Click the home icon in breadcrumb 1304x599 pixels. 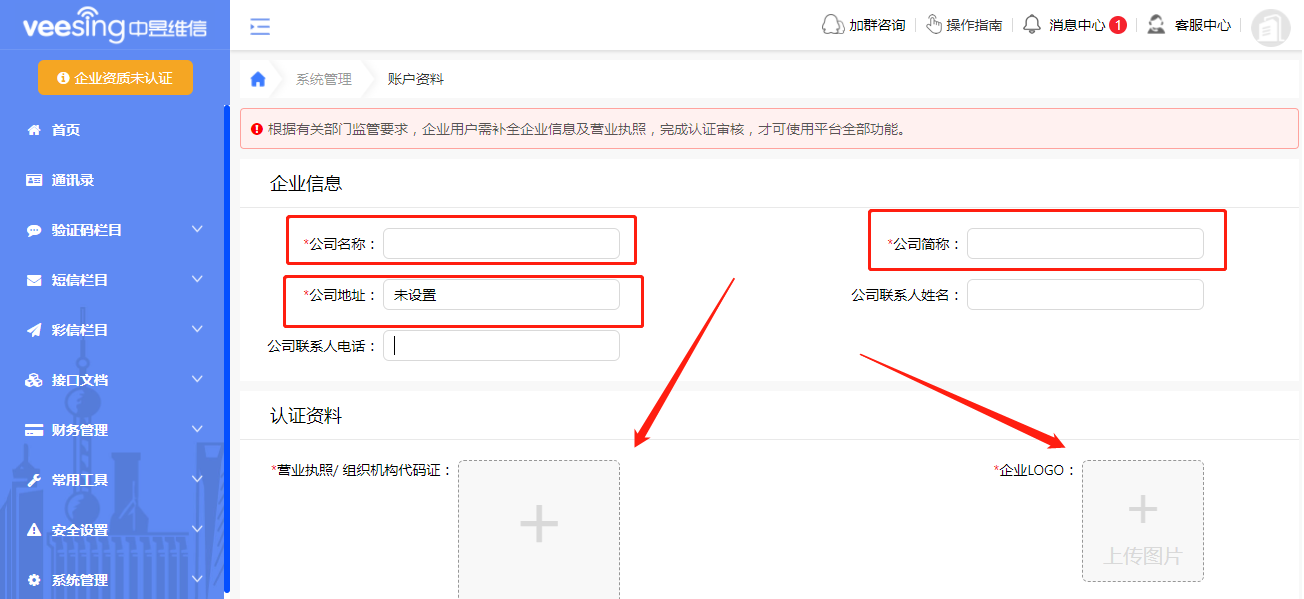point(258,79)
